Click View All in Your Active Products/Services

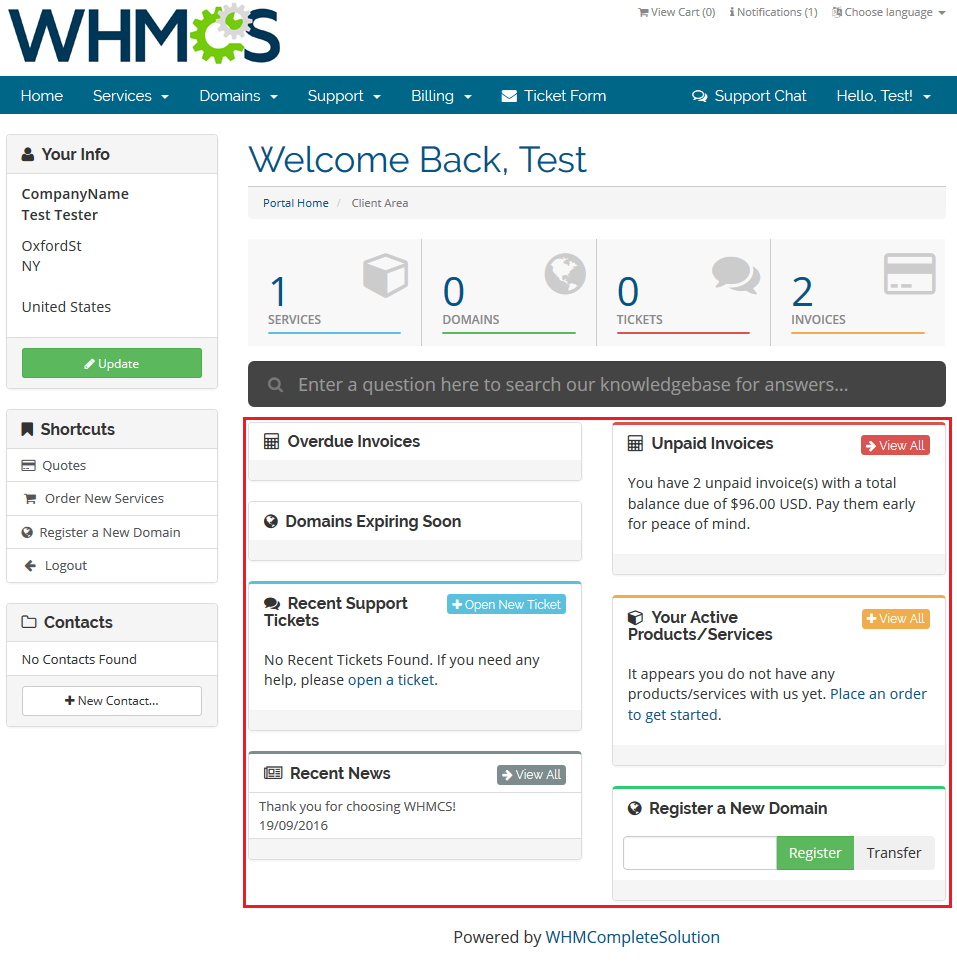(895, 619)
